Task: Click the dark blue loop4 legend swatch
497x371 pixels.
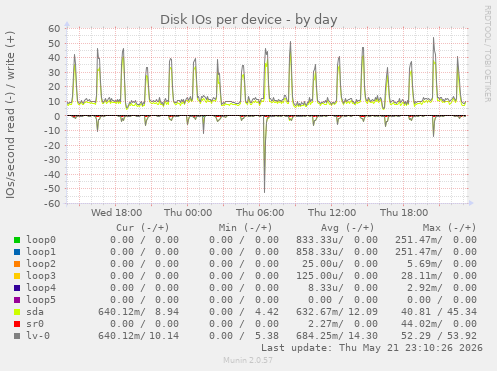Action: pyautogui.click(x=17, y=288)
